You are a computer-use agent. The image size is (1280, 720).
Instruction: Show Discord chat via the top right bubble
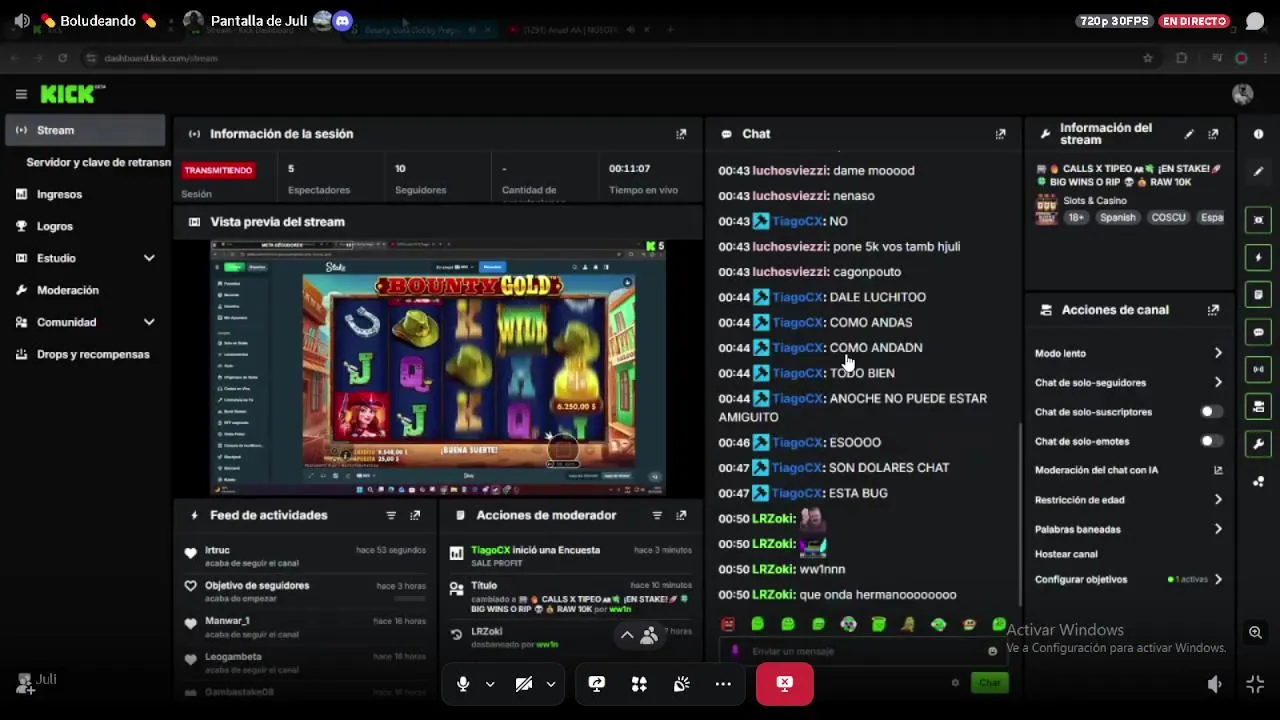tap(1254, 21)
